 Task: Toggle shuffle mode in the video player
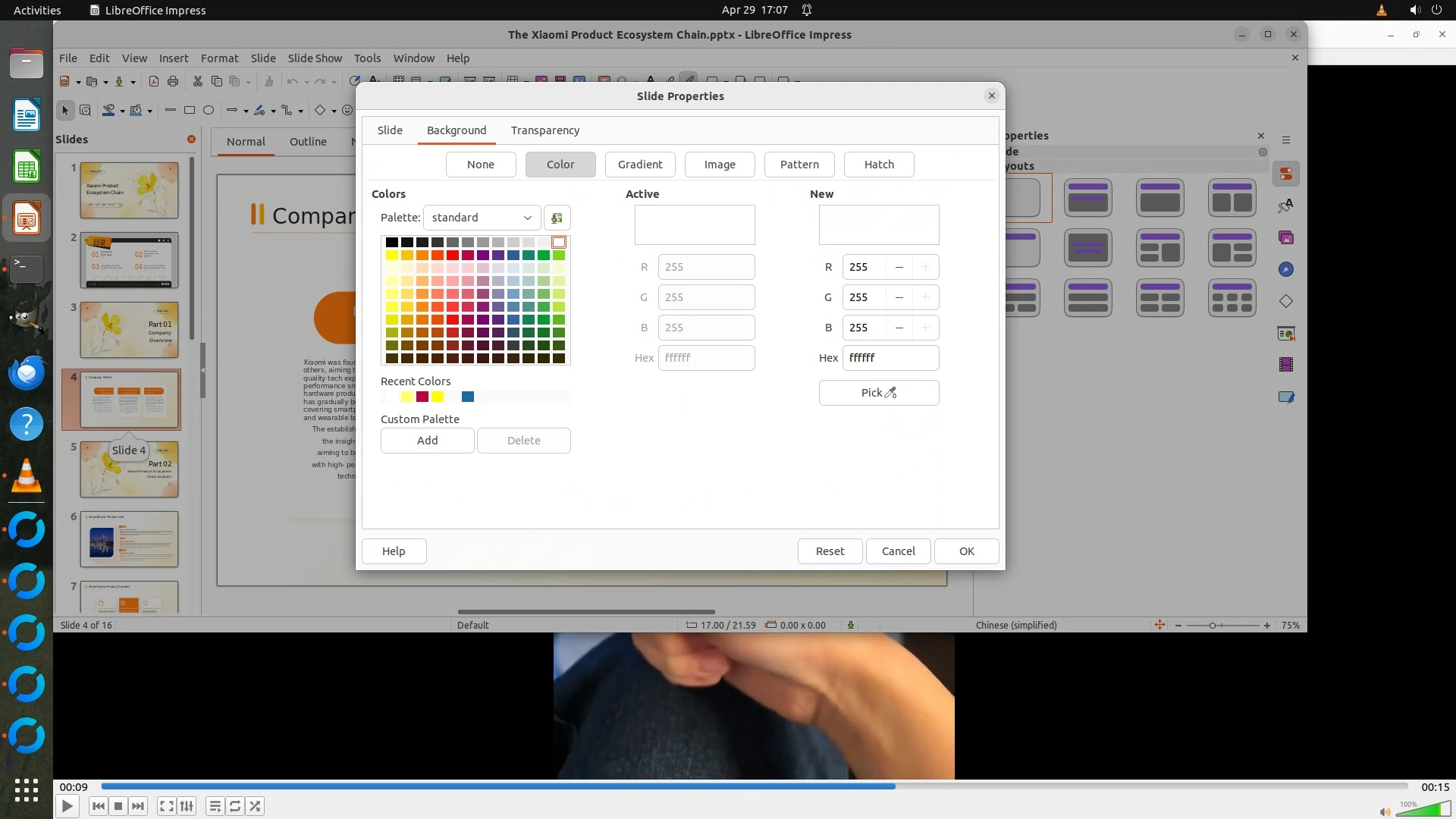(x=256, y=806)
